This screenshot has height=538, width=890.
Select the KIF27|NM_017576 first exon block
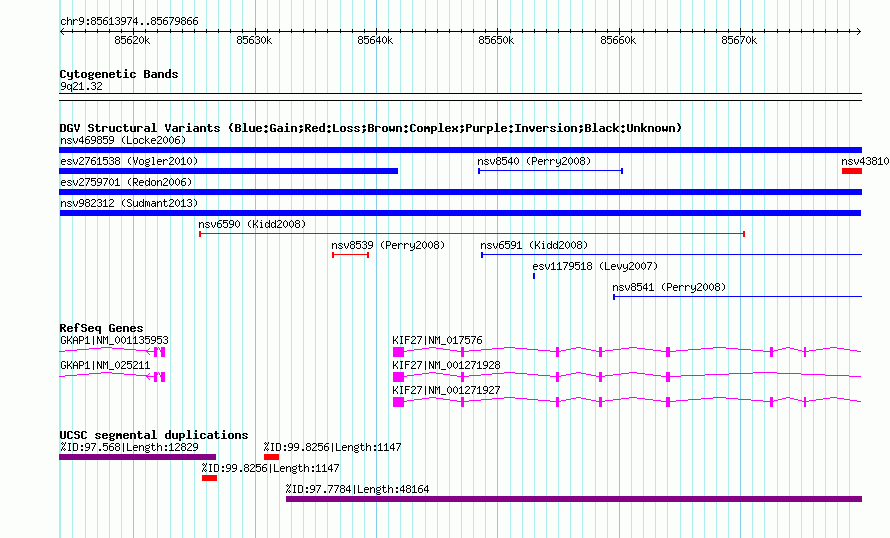click(398, 352)
